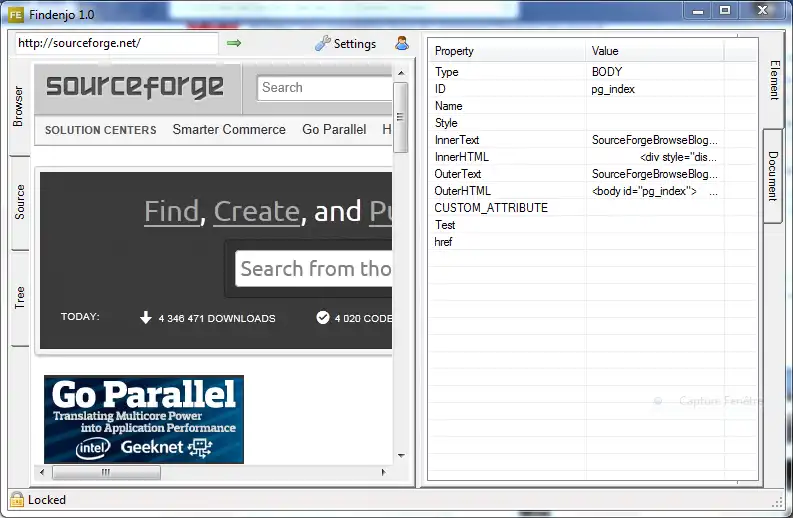Switch to the Browser side tab
This screenshot has width=793, height=518.
[19, 106]
